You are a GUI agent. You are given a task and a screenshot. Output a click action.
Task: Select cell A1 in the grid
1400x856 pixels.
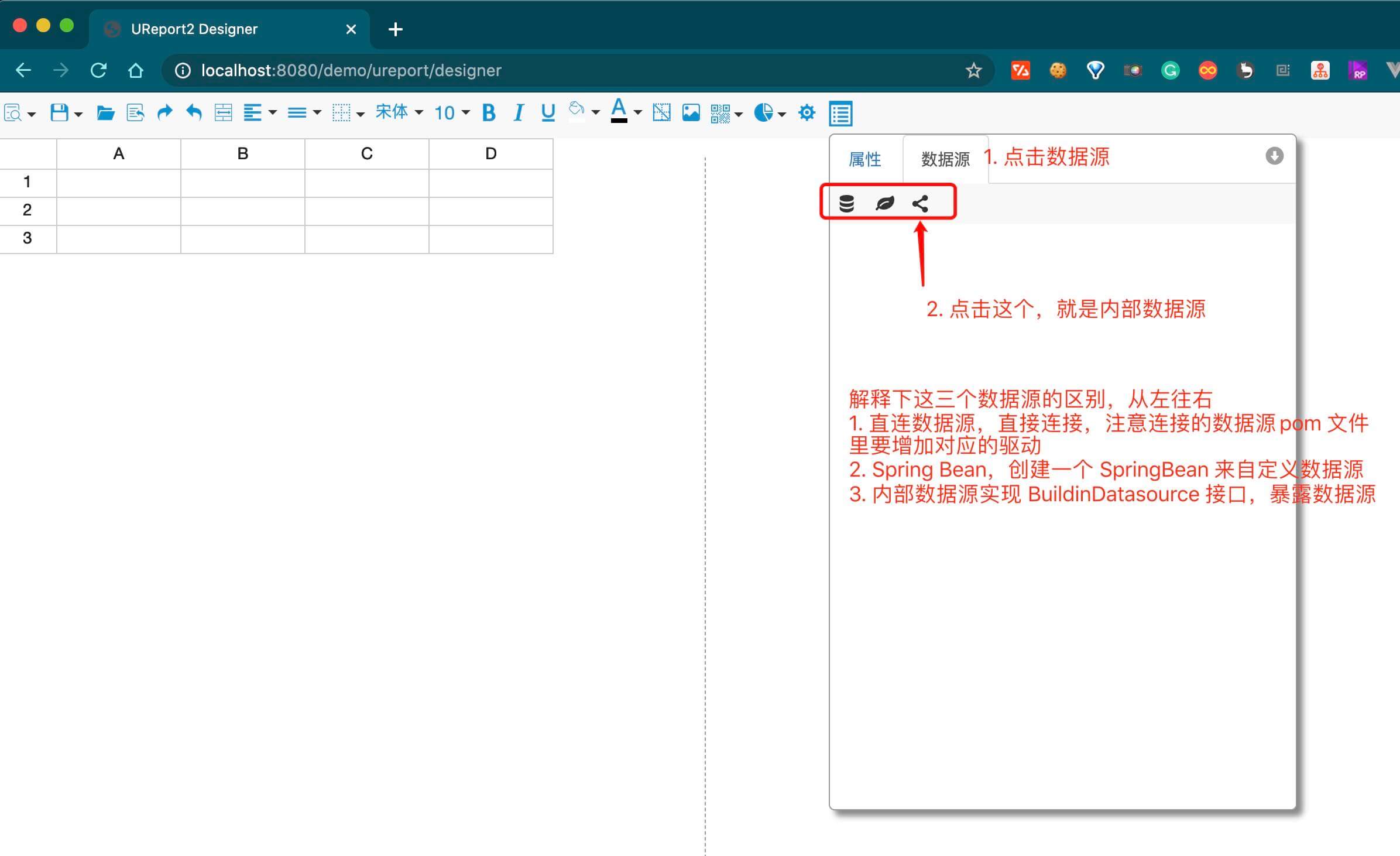click(118, 183)
